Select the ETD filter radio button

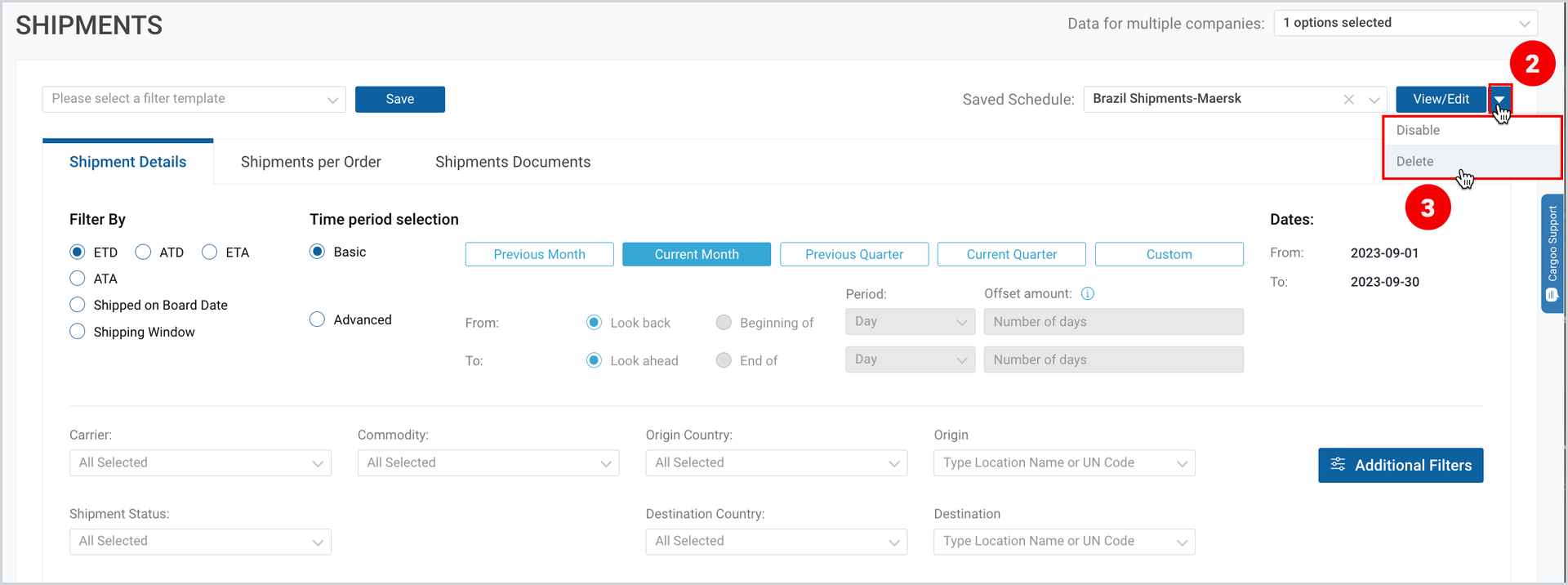tap(78, 252)
